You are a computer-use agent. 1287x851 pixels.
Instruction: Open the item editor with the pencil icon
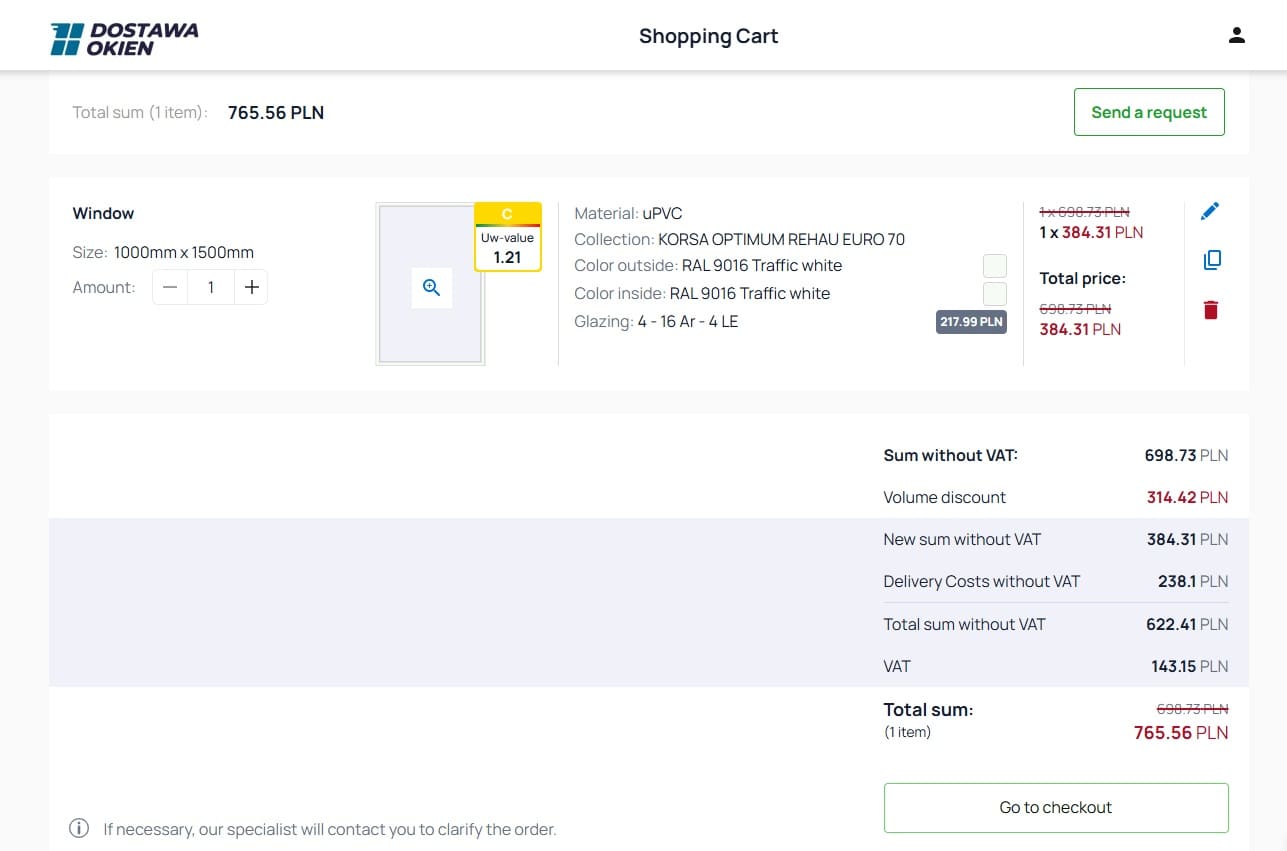(x=1210, y=211)
